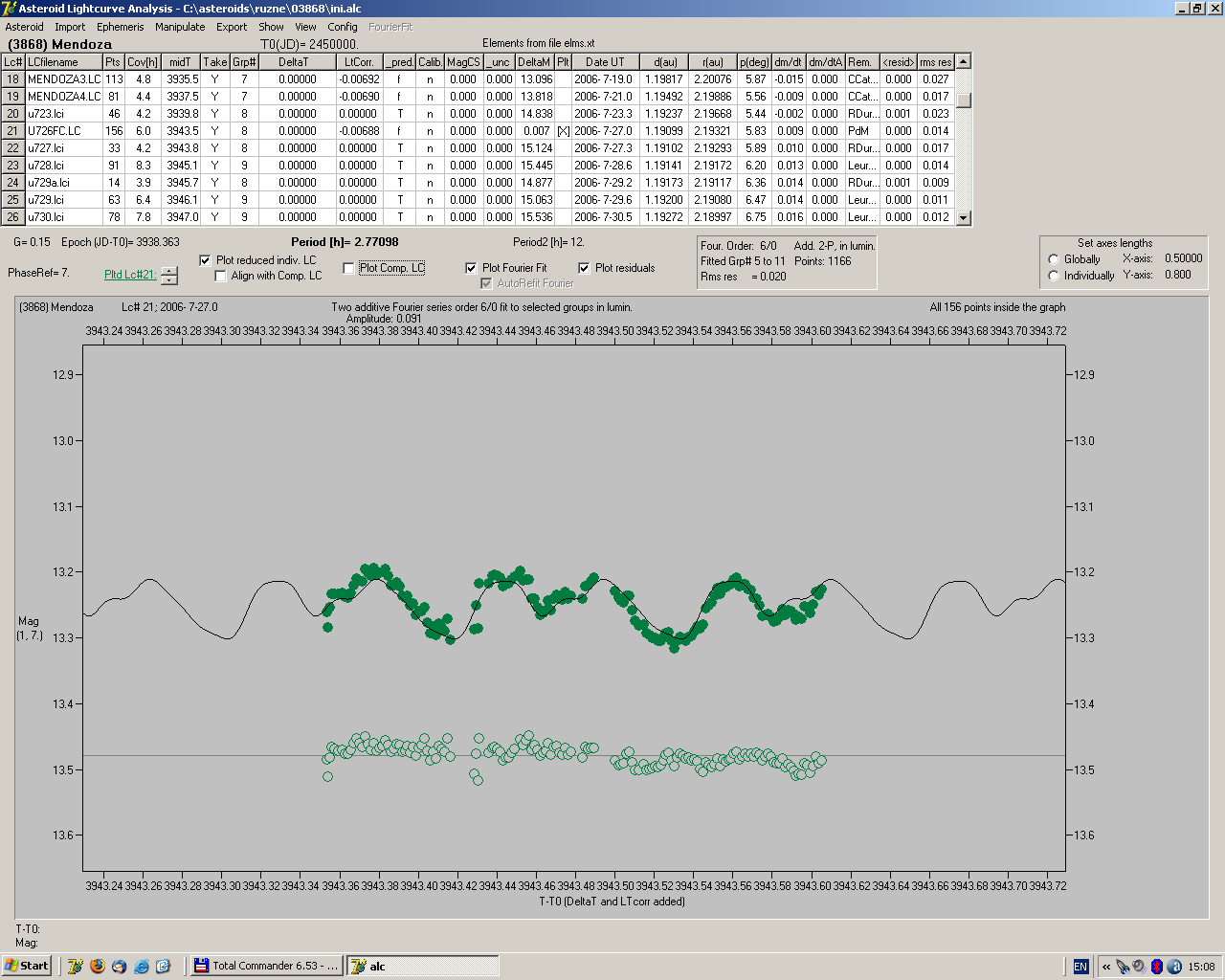Select the u730.lci filename cell
1225x980 pixels.
coord(64,217)
